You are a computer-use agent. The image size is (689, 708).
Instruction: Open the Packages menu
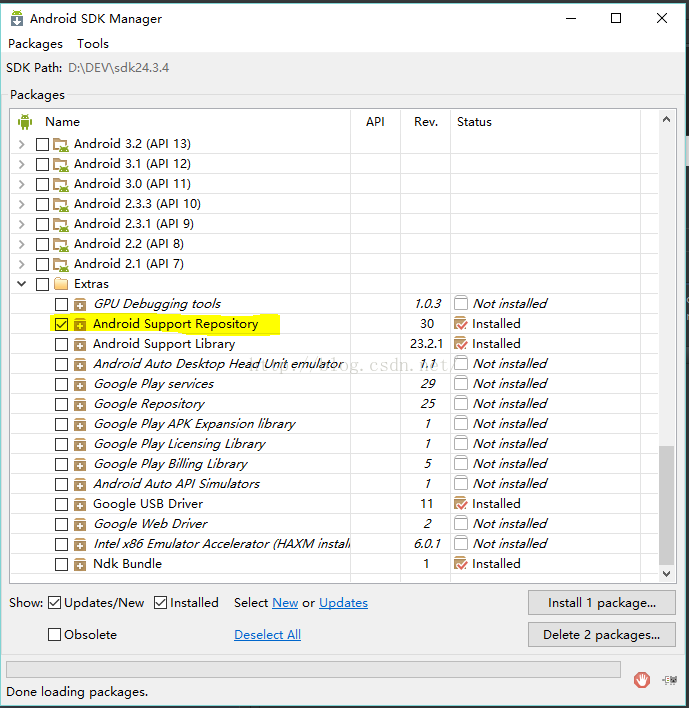(x=35, y=44)
